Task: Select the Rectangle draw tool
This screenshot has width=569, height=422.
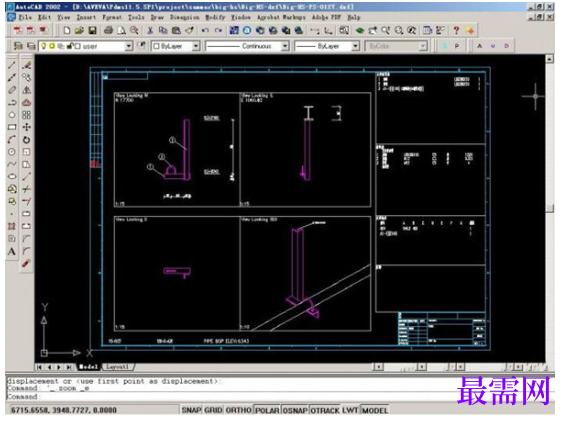Action: [12, 127]
